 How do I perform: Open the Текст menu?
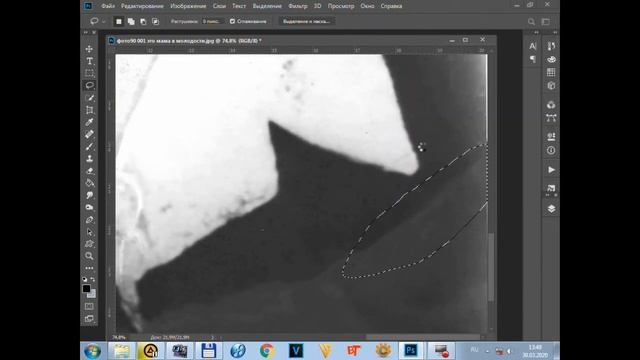tap(239, 6)
